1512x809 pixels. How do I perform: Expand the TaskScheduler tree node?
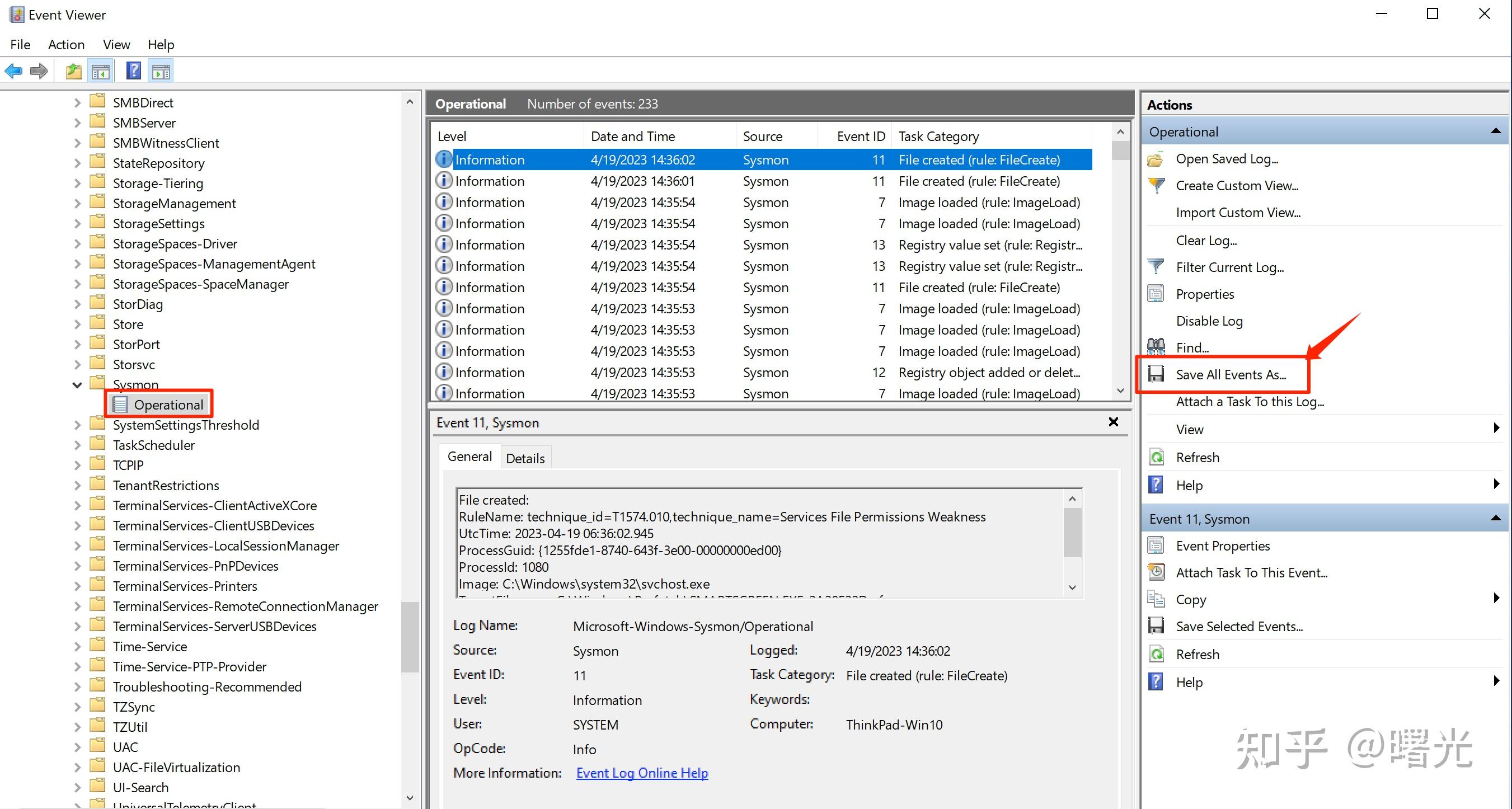(x=77, y=445)
